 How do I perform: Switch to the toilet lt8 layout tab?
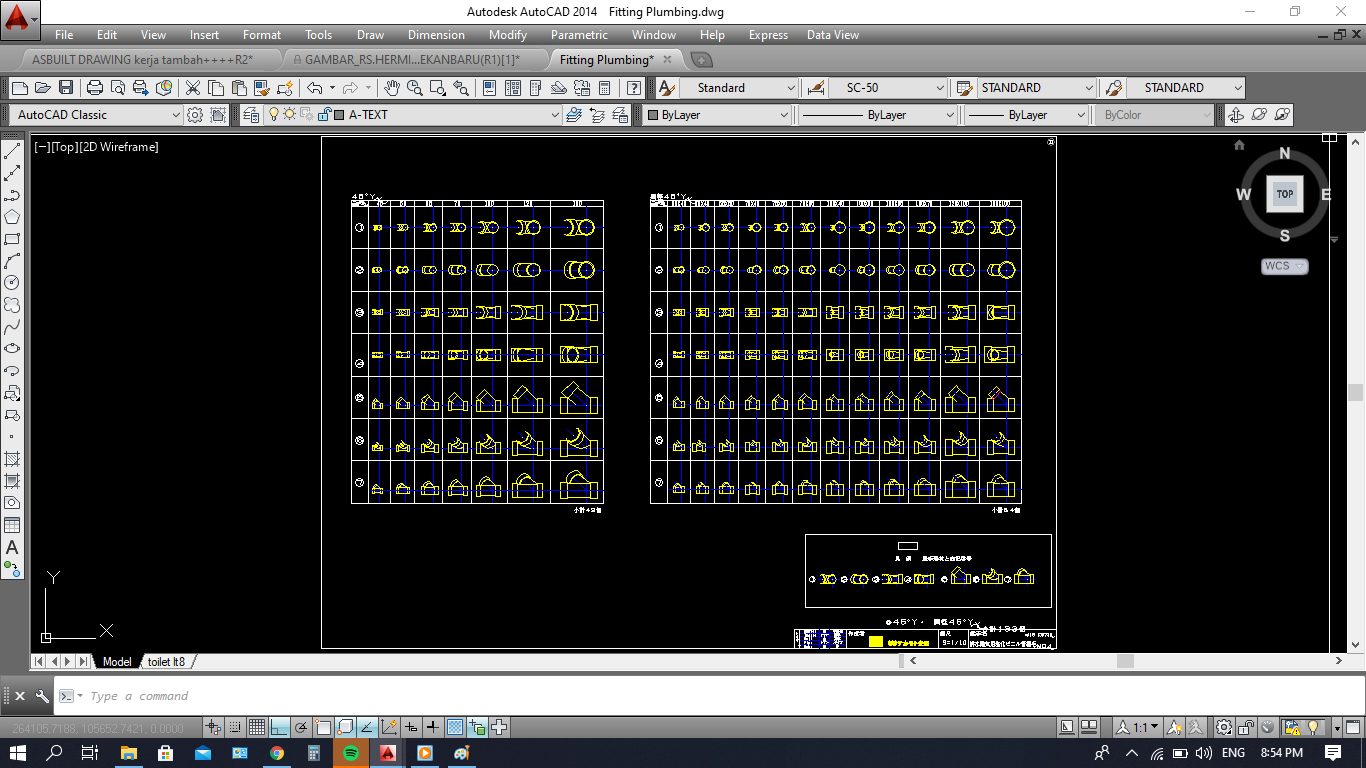[x=167, y=661]
